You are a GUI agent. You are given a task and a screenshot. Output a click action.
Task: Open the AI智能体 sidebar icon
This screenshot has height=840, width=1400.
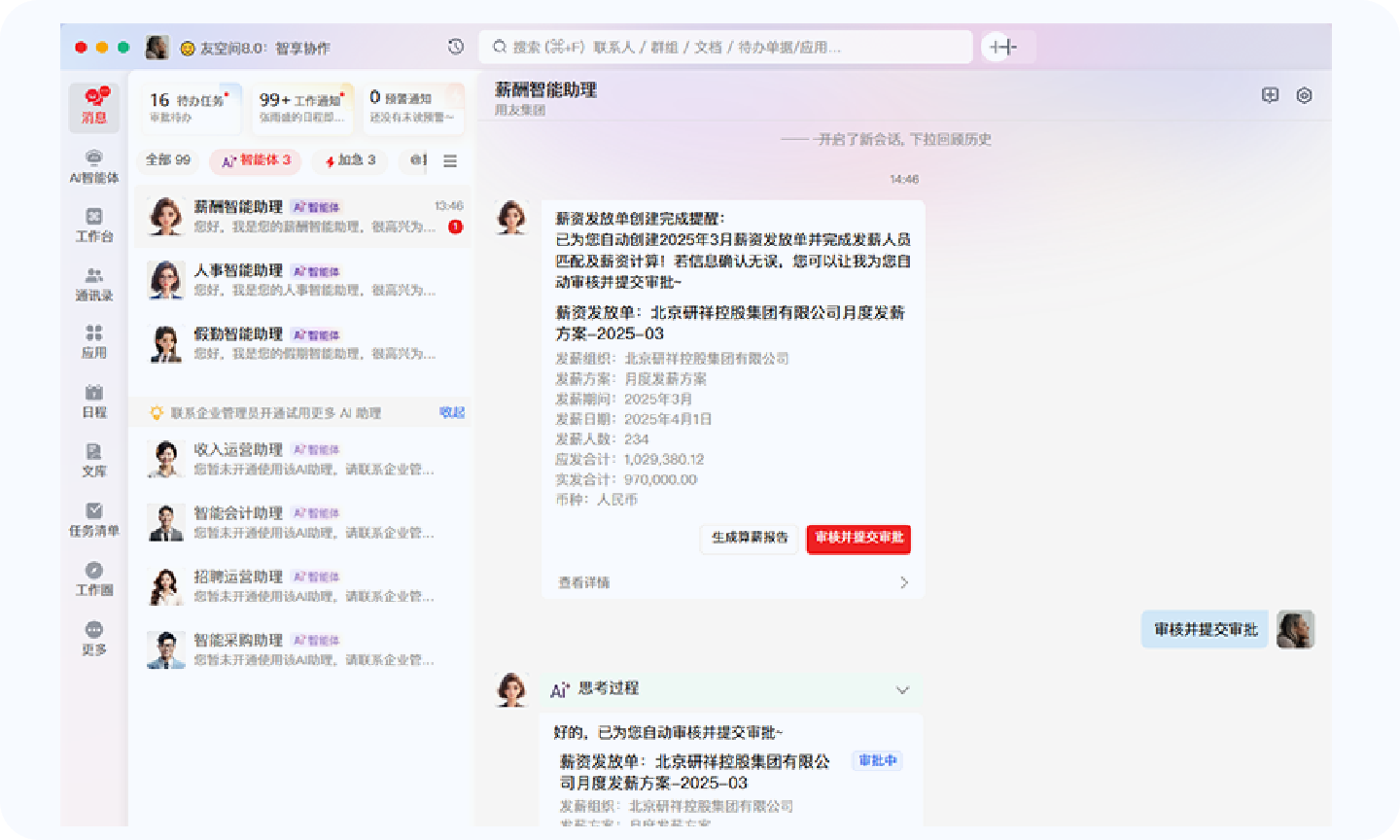94,166
